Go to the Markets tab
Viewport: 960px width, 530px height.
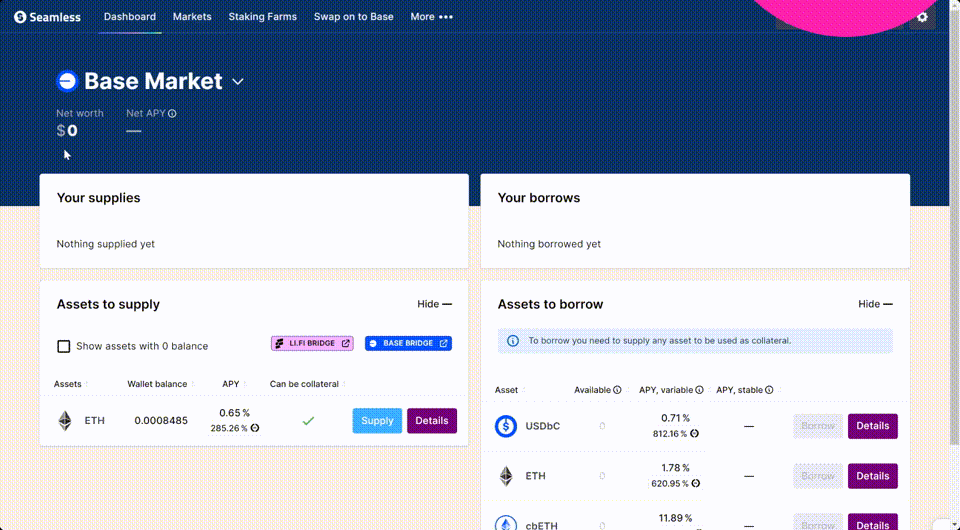(x=192, y=17)
